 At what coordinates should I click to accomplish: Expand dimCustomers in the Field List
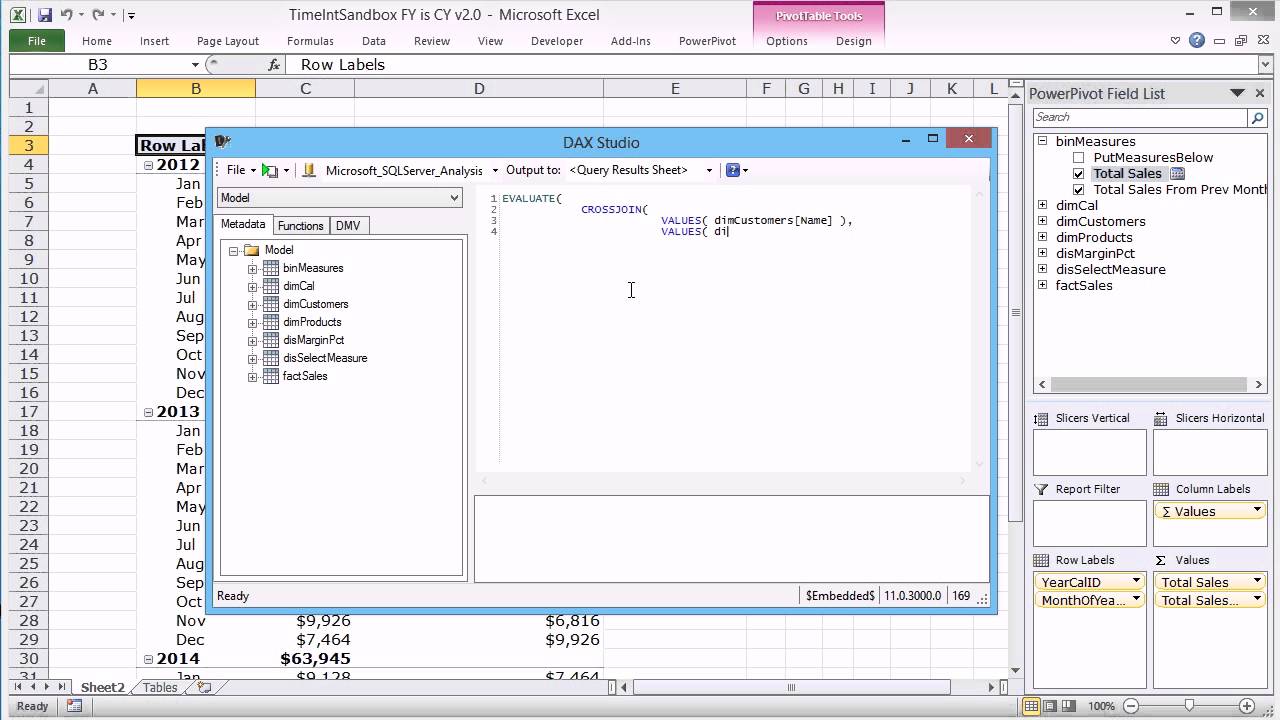[x=1043, y=221]
